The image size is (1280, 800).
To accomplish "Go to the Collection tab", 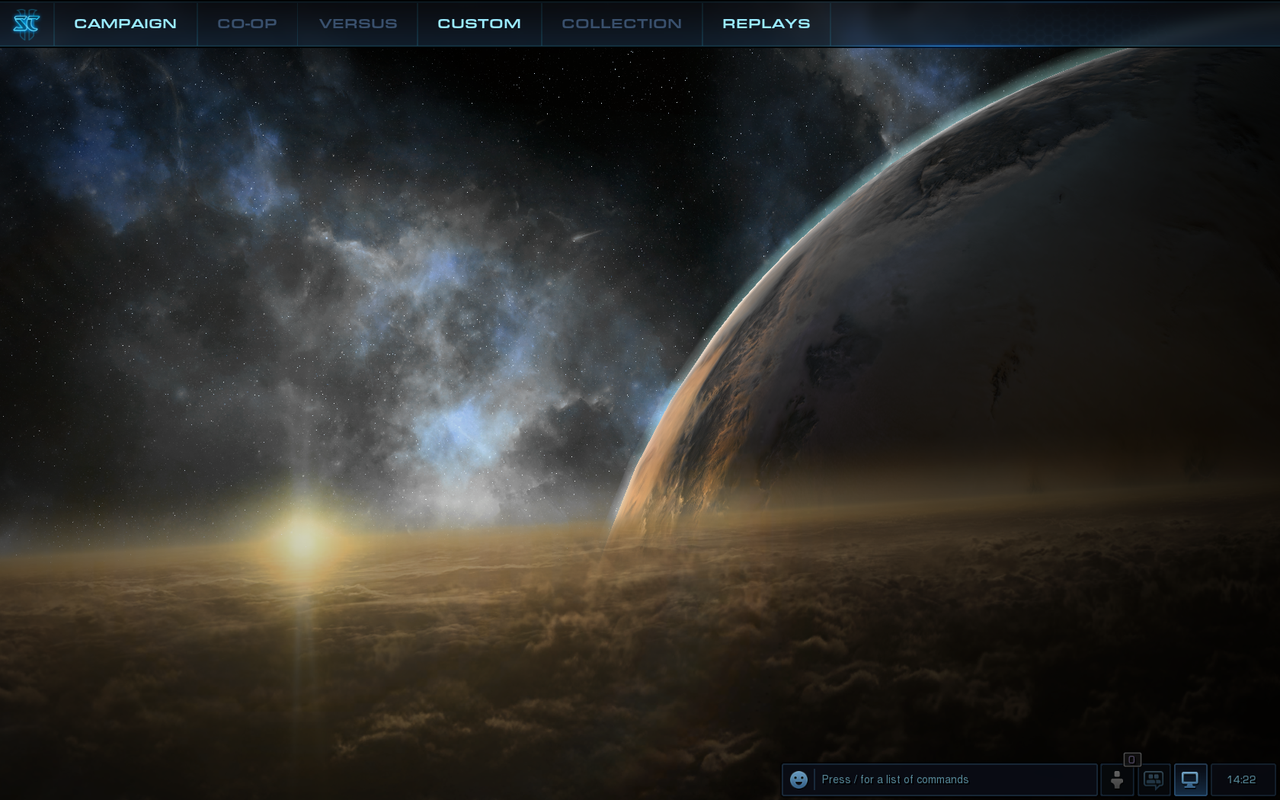I will tap(622, 23).
